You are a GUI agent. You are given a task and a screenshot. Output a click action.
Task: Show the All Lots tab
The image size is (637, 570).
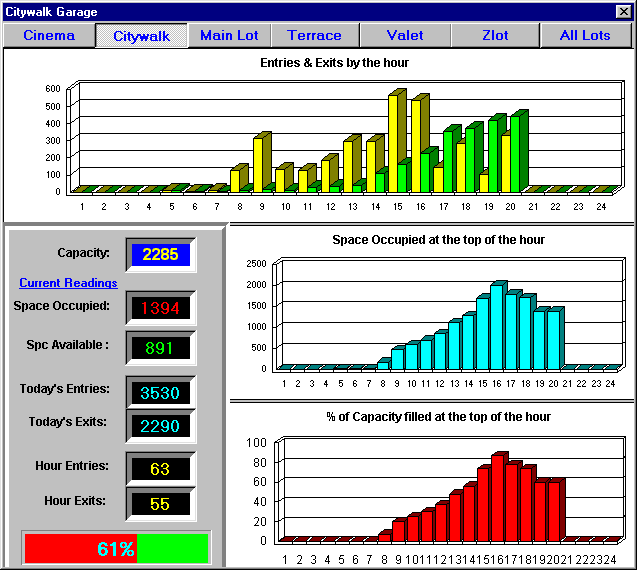(x=585, y=35)
